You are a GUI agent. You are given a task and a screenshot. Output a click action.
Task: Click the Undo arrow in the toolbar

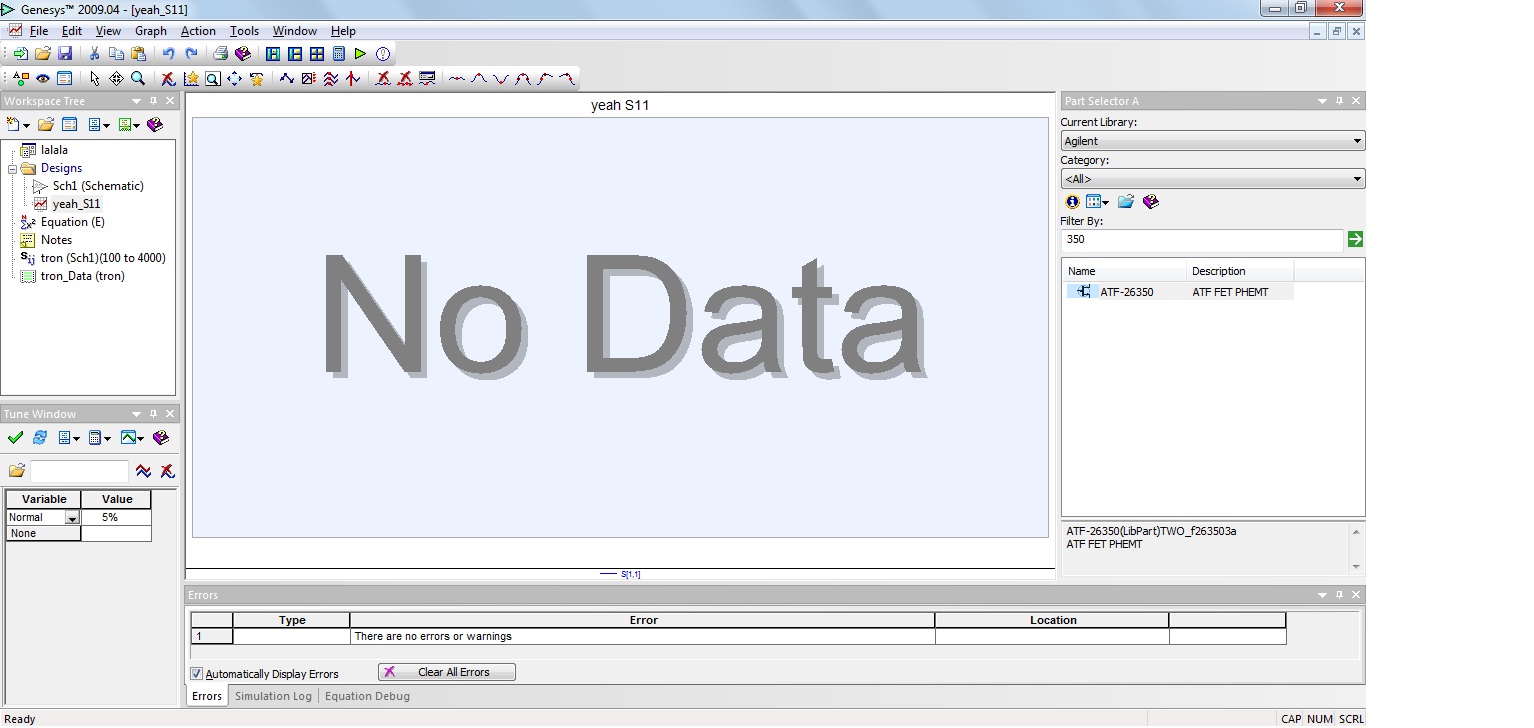point(169,54)
